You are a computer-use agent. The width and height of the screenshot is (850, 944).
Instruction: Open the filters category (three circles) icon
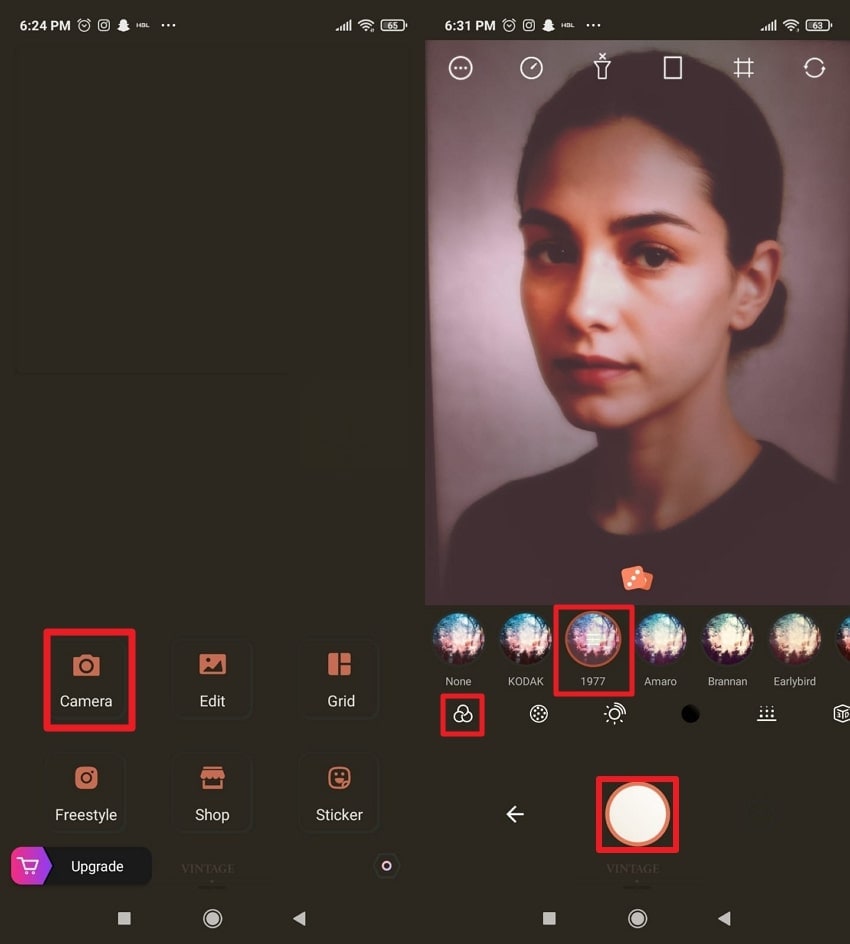pos(462,715)
